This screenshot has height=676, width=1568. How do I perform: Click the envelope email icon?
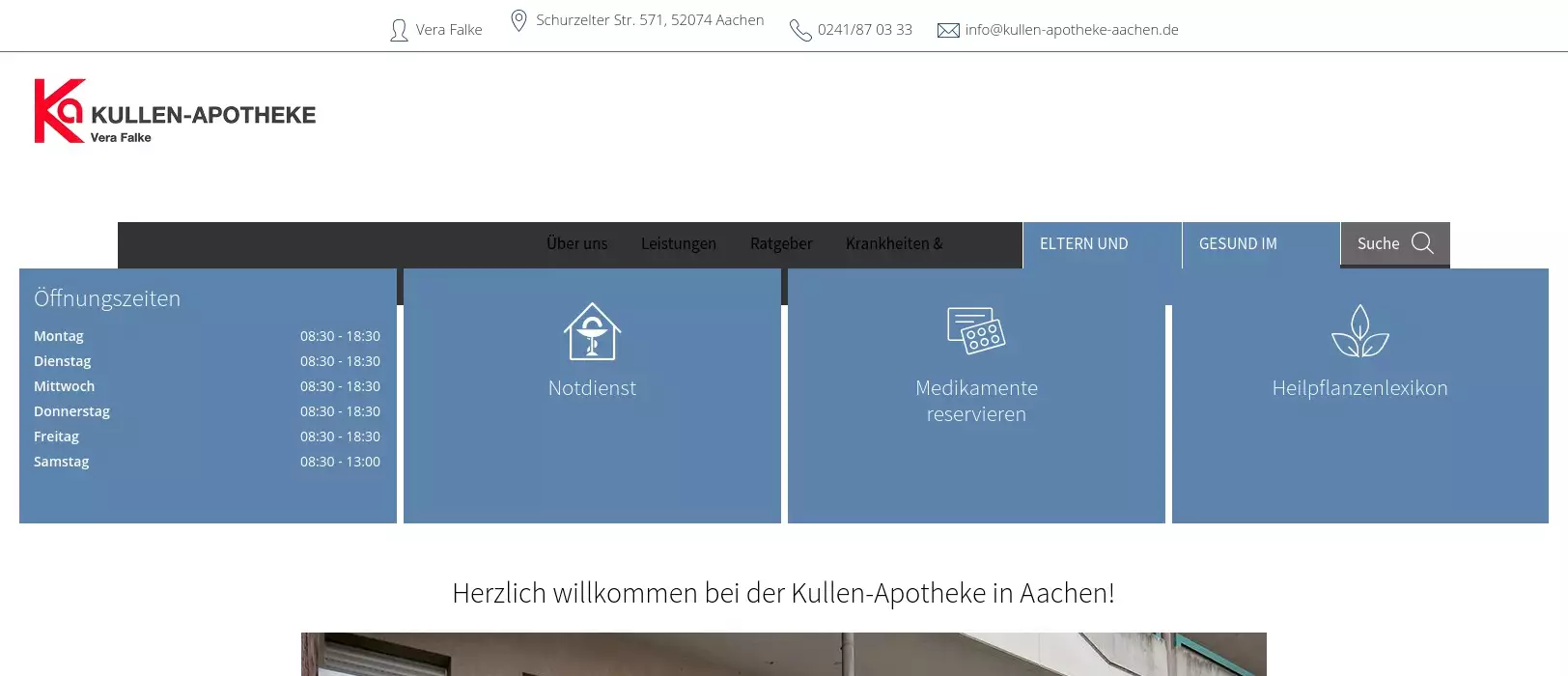[948, 31]
